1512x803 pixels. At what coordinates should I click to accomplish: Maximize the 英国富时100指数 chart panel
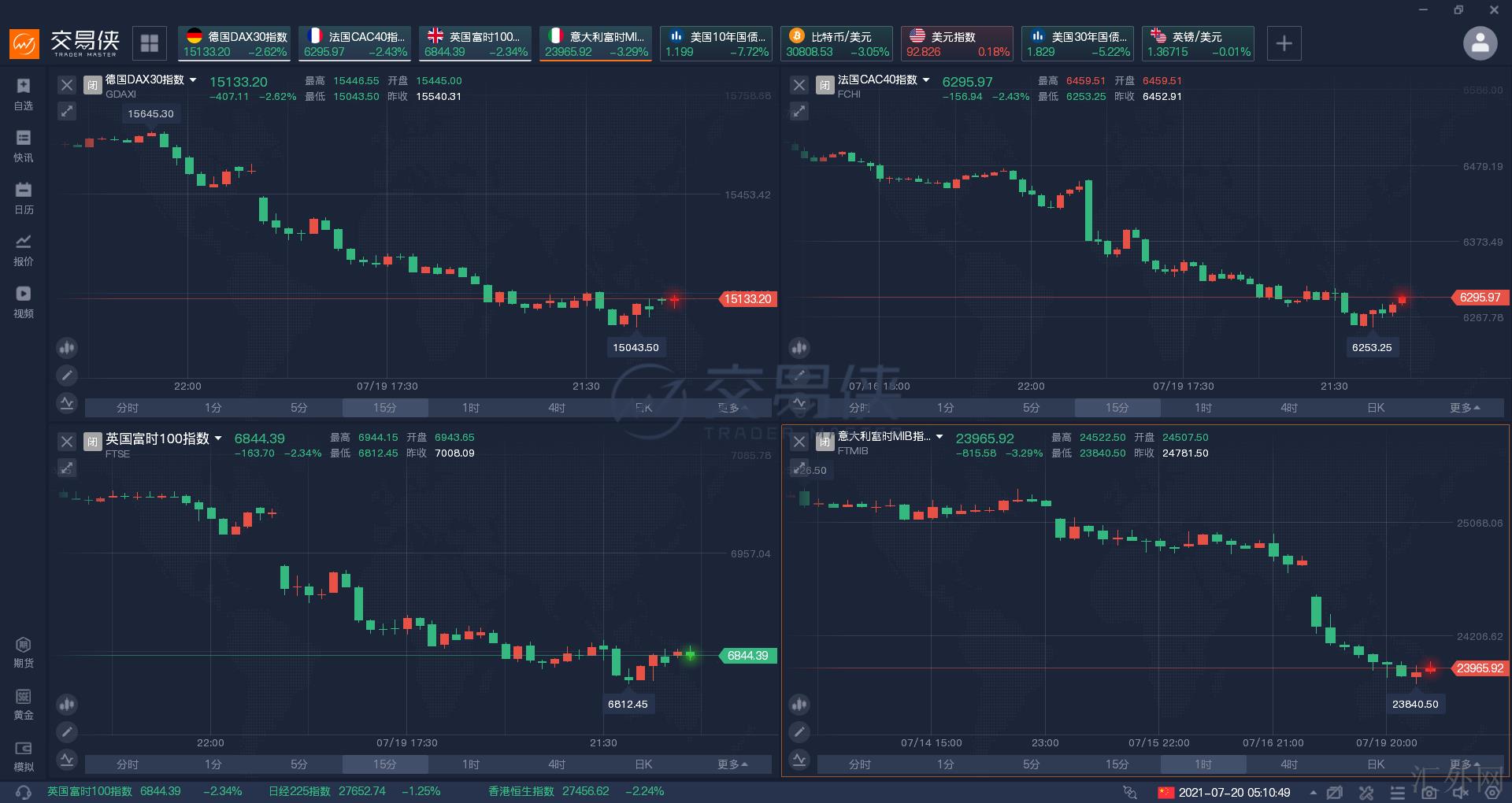67,468
